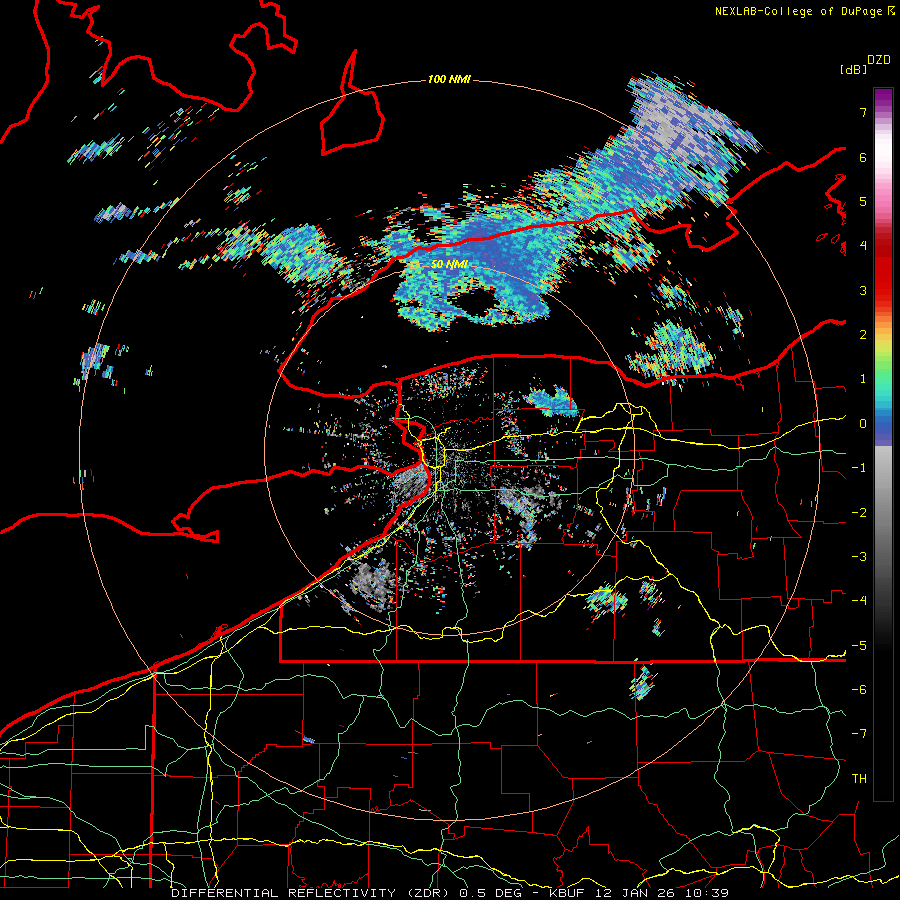The width and height of the screenshot is (900, 900).
Task: Click the 100 NMI range ring label
Action: pos(449,79)
